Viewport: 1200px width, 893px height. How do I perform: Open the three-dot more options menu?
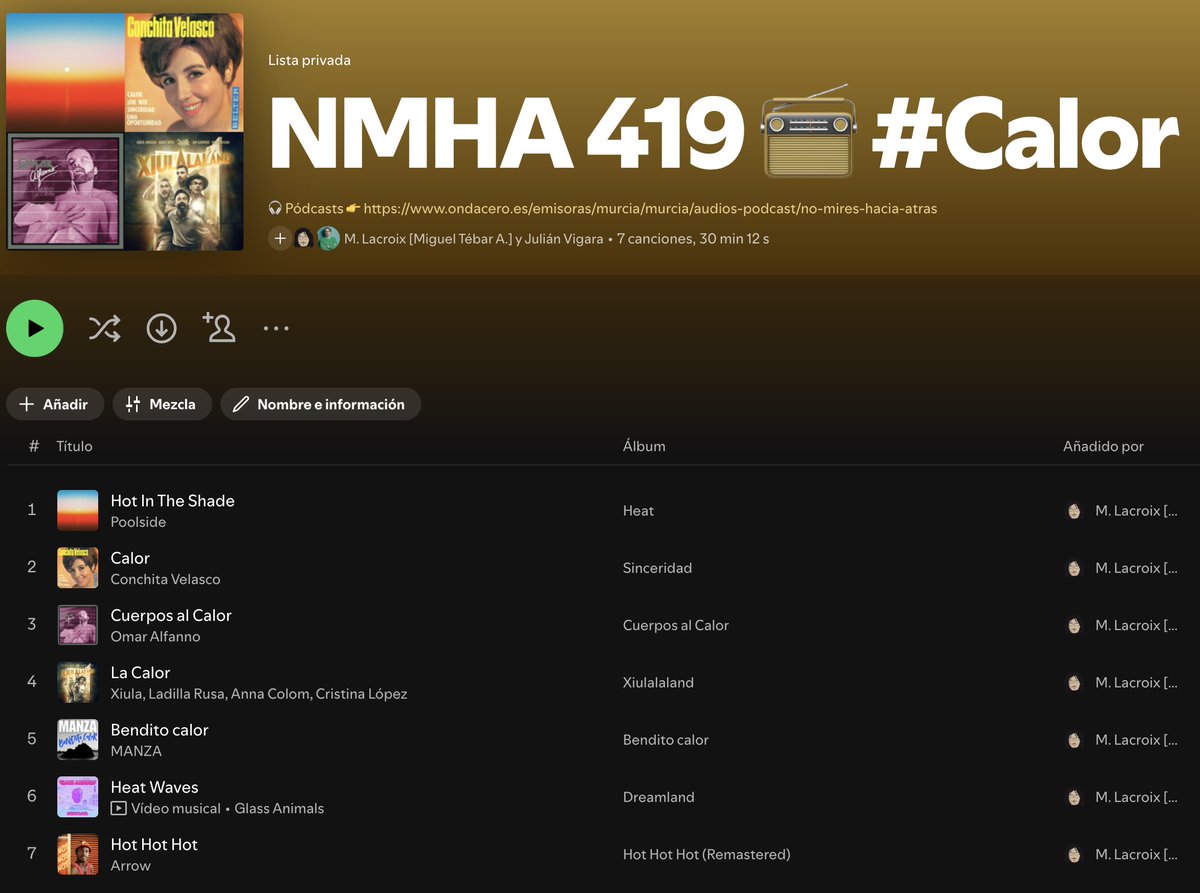click(276, 328)
